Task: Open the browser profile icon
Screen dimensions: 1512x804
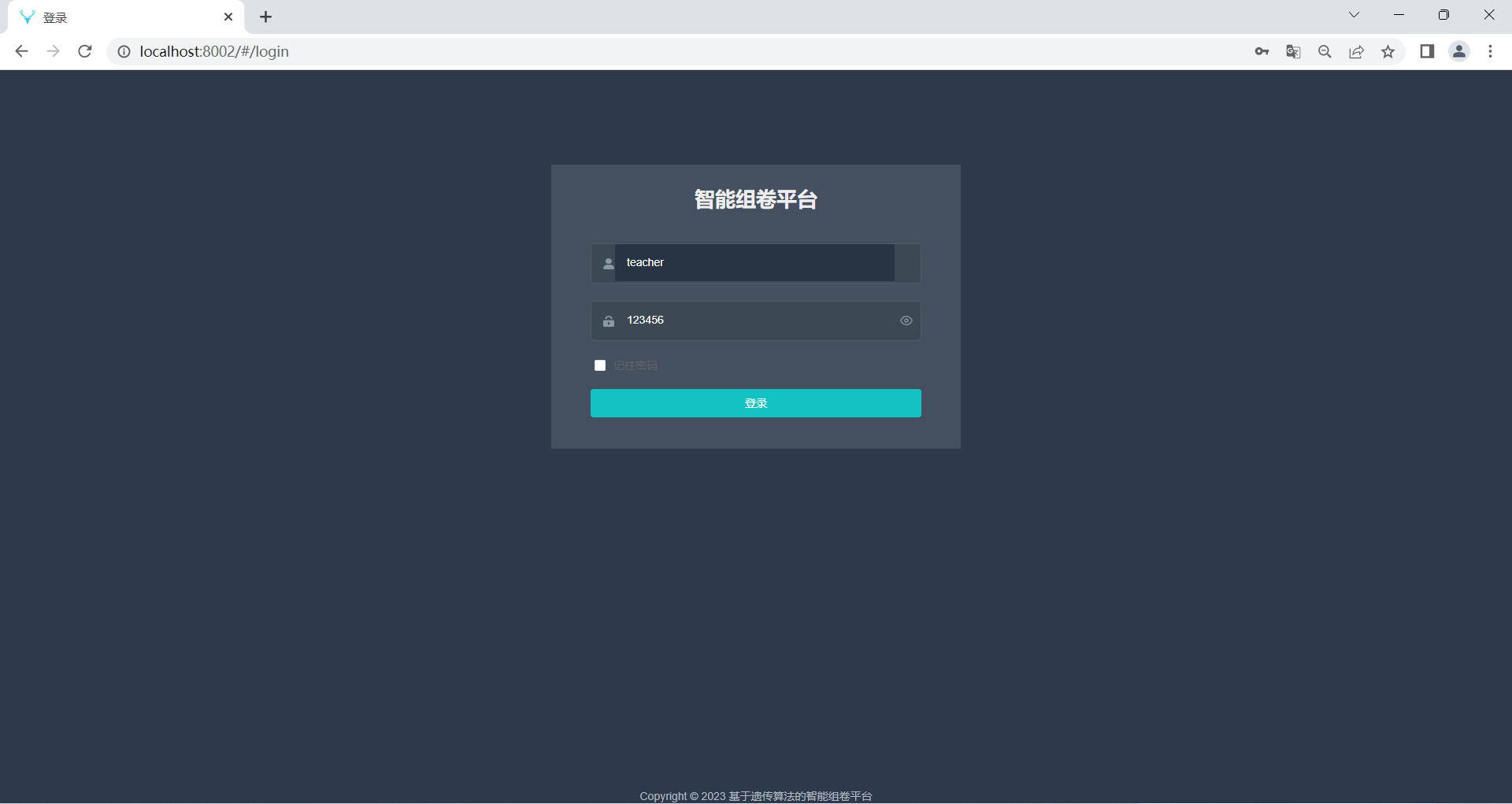Action: [1459, 51]
